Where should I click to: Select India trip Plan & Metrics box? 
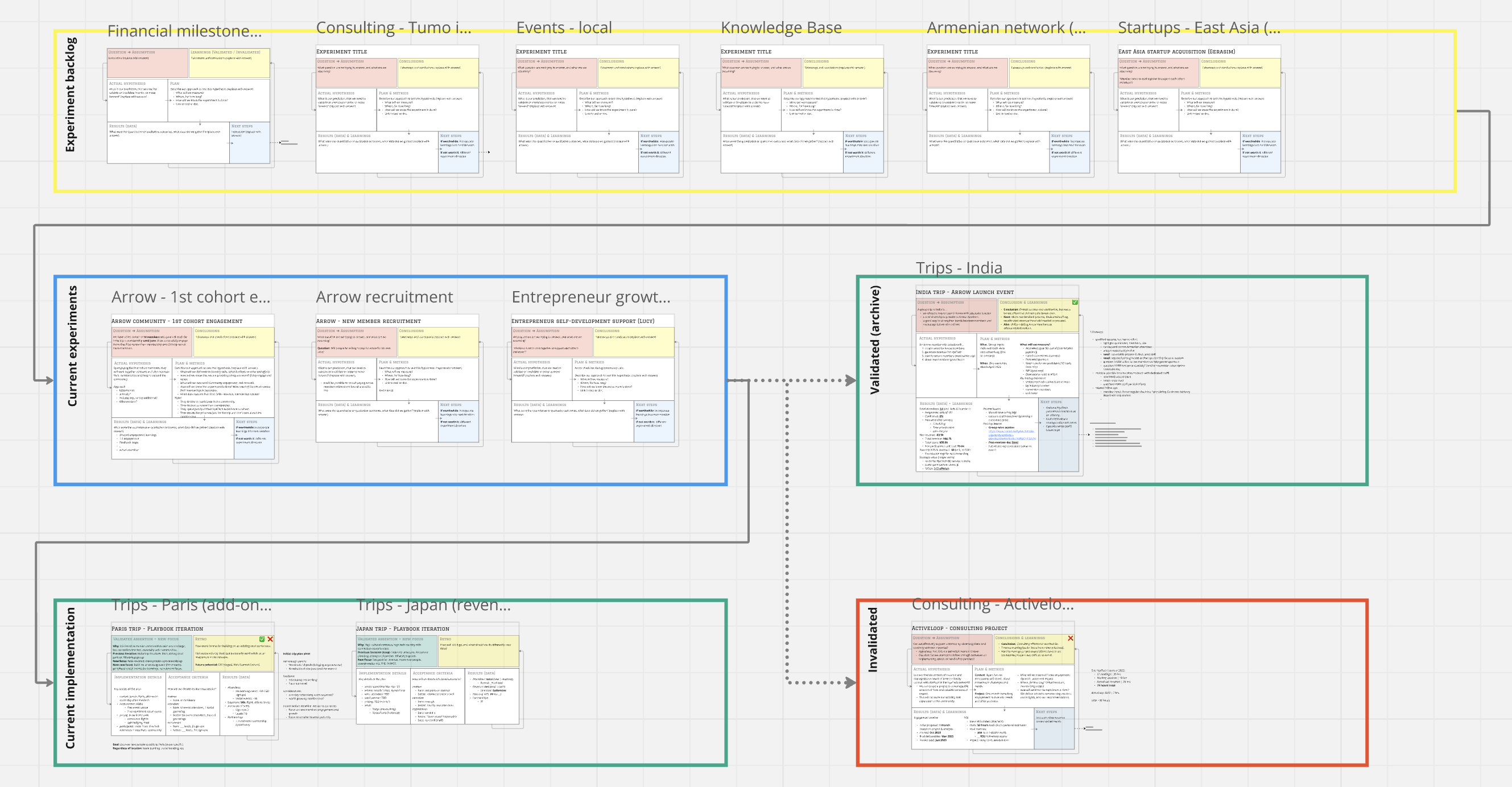[1028, 366]
